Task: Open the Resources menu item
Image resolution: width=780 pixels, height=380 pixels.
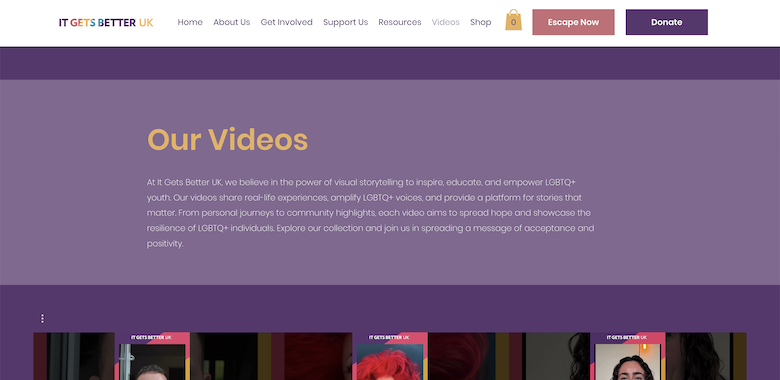Action: point(400,22)
